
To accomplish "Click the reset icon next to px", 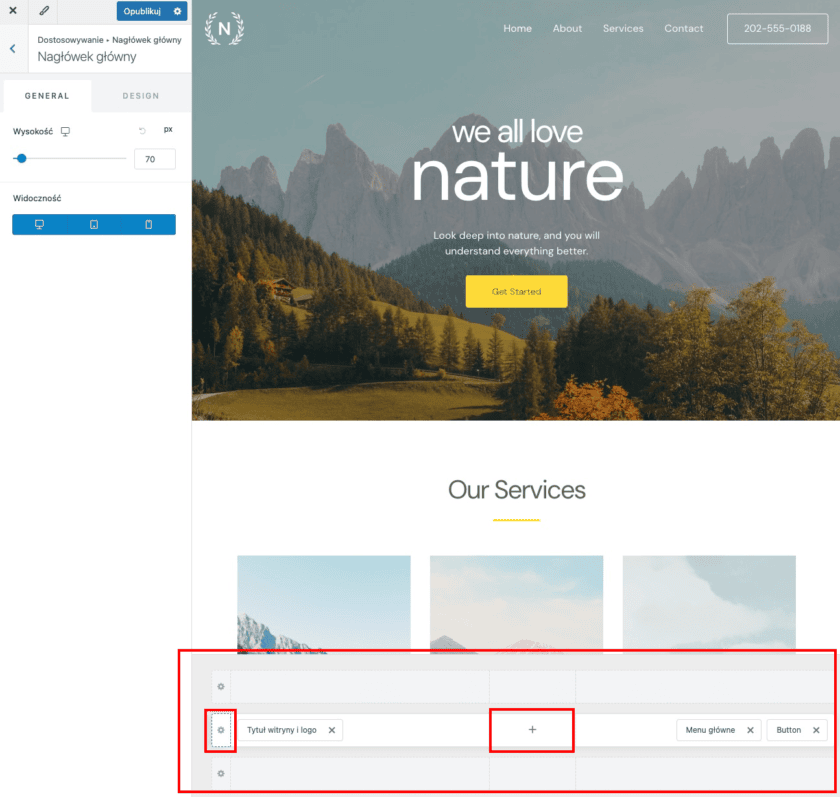I will pos(142,131).
